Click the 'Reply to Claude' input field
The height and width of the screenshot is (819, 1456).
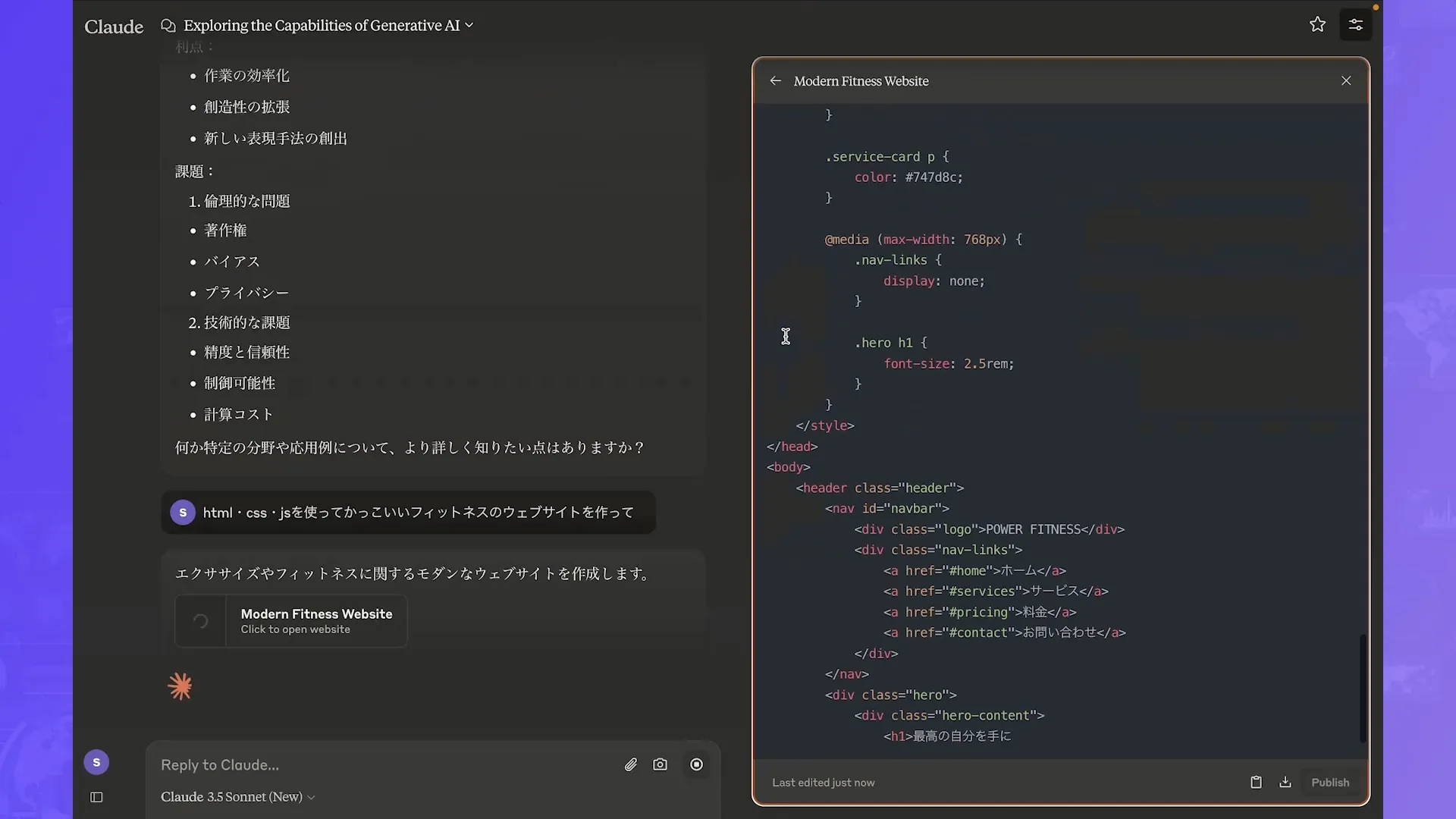point(303,764)
